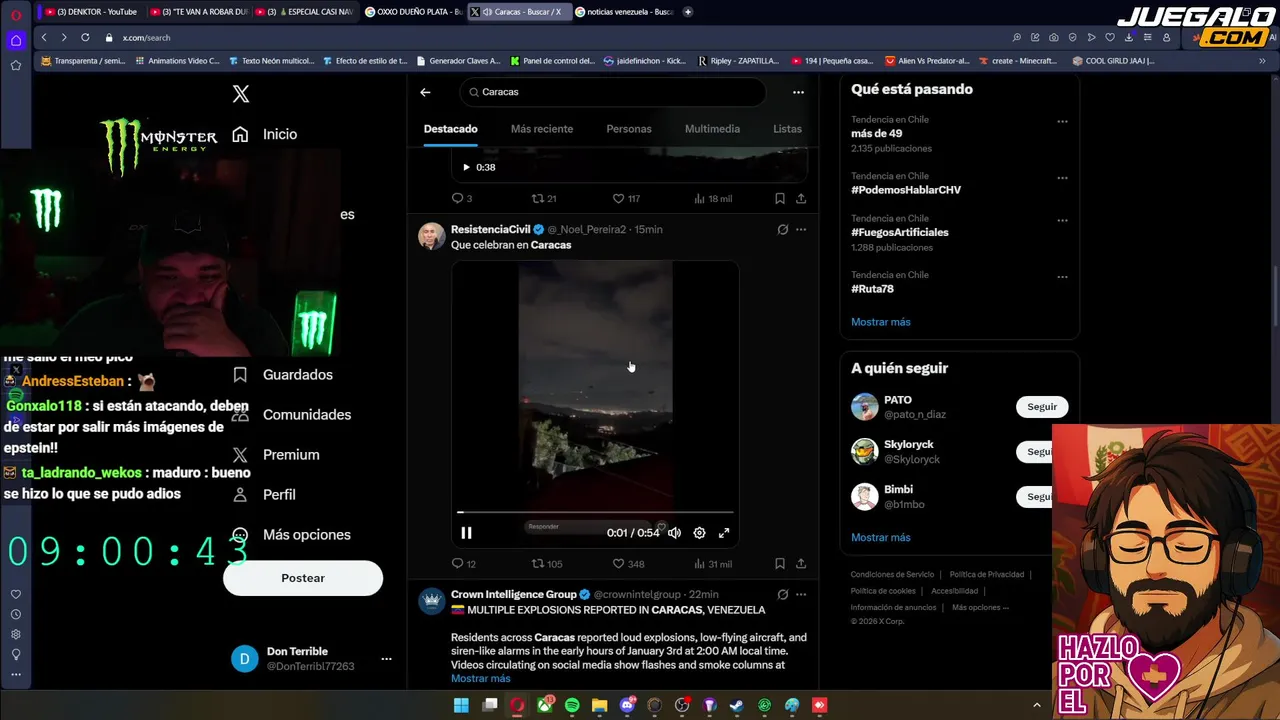Viewport: 1280px width, 720px height.
Task: Open Crown Intelligence Group avatar
Action: click(432, 601)
